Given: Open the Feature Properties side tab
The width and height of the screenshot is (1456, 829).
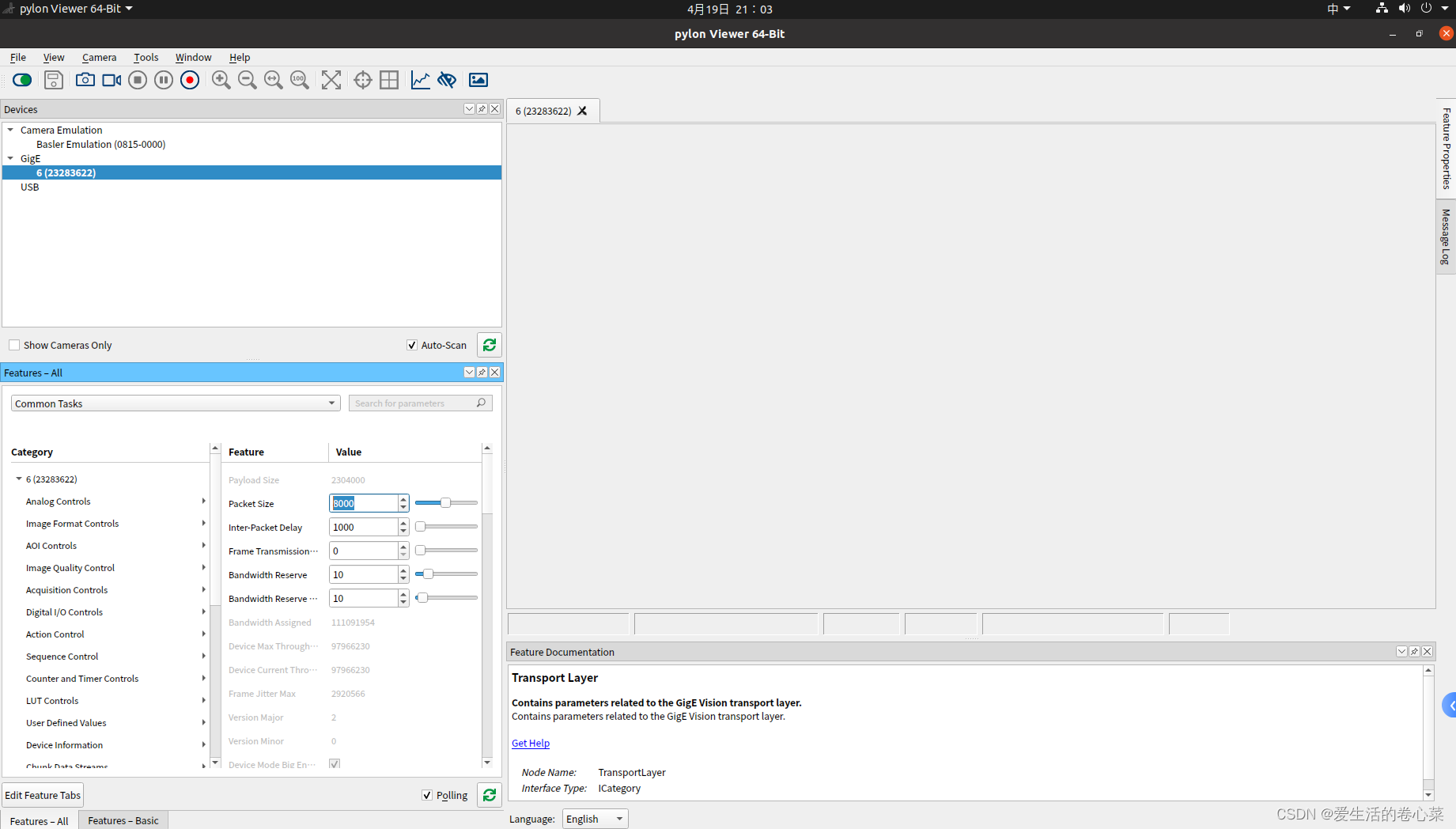Looking at the screenshot, I should pos(1446,148).
